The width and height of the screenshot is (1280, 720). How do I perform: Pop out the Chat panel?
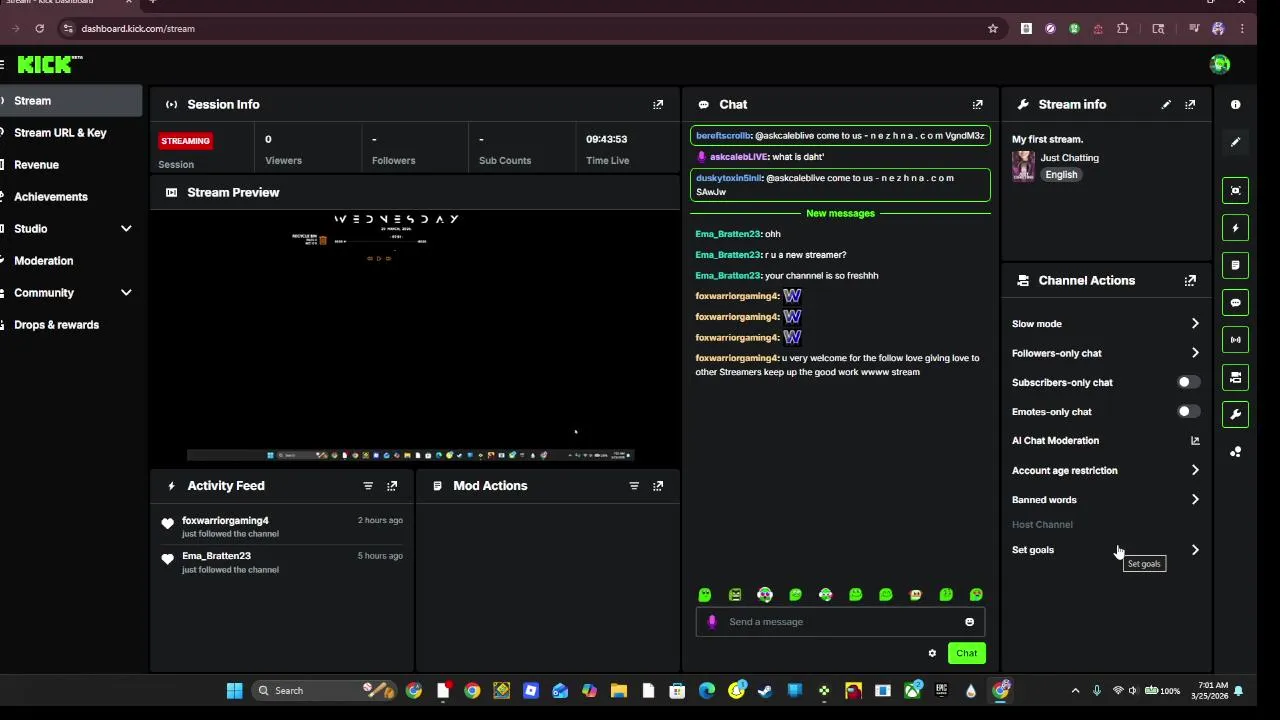978,104
